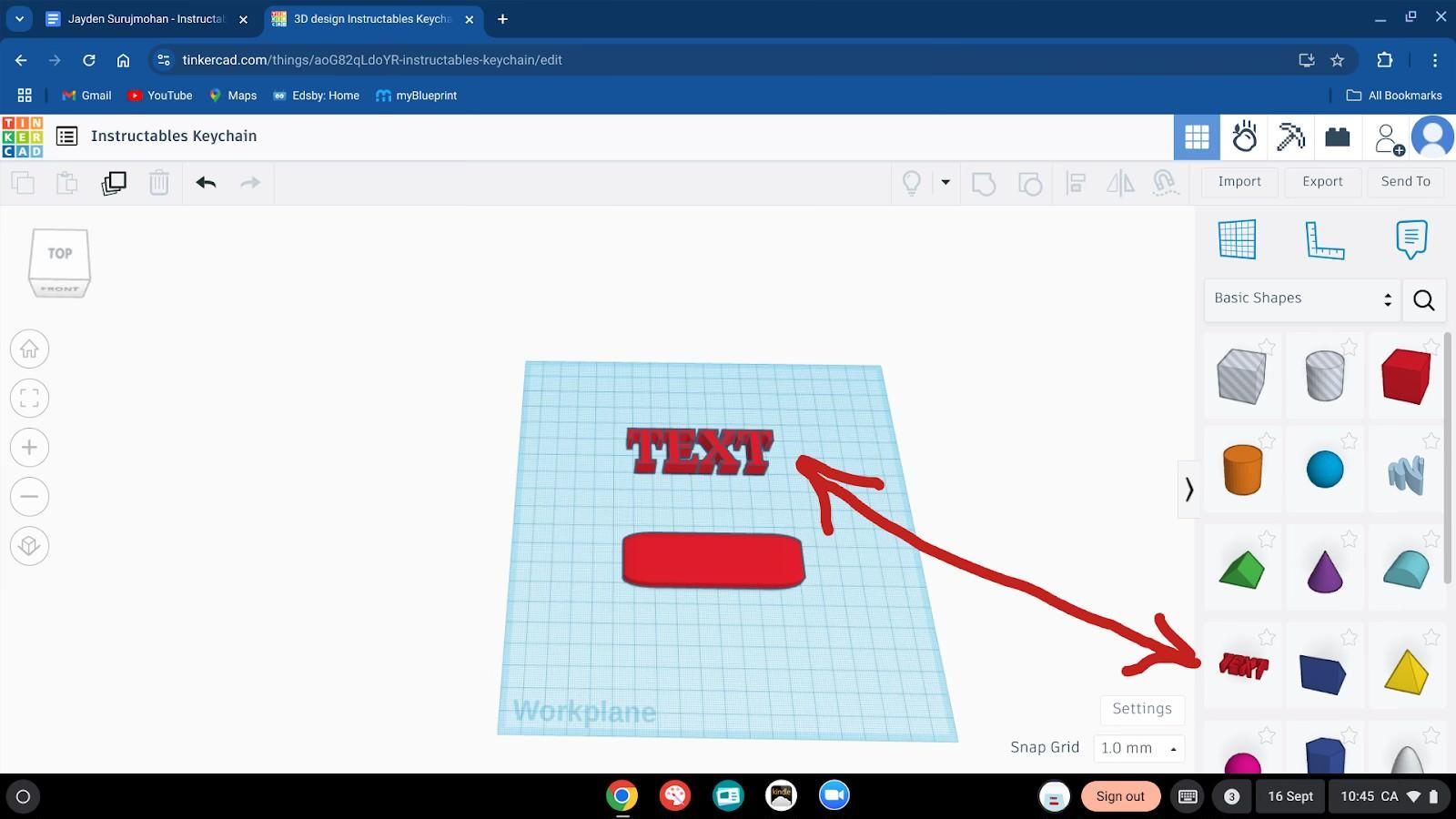1456x819 pixels.
Task: Select the Mirror flip tool
Action: (1119, 183)
